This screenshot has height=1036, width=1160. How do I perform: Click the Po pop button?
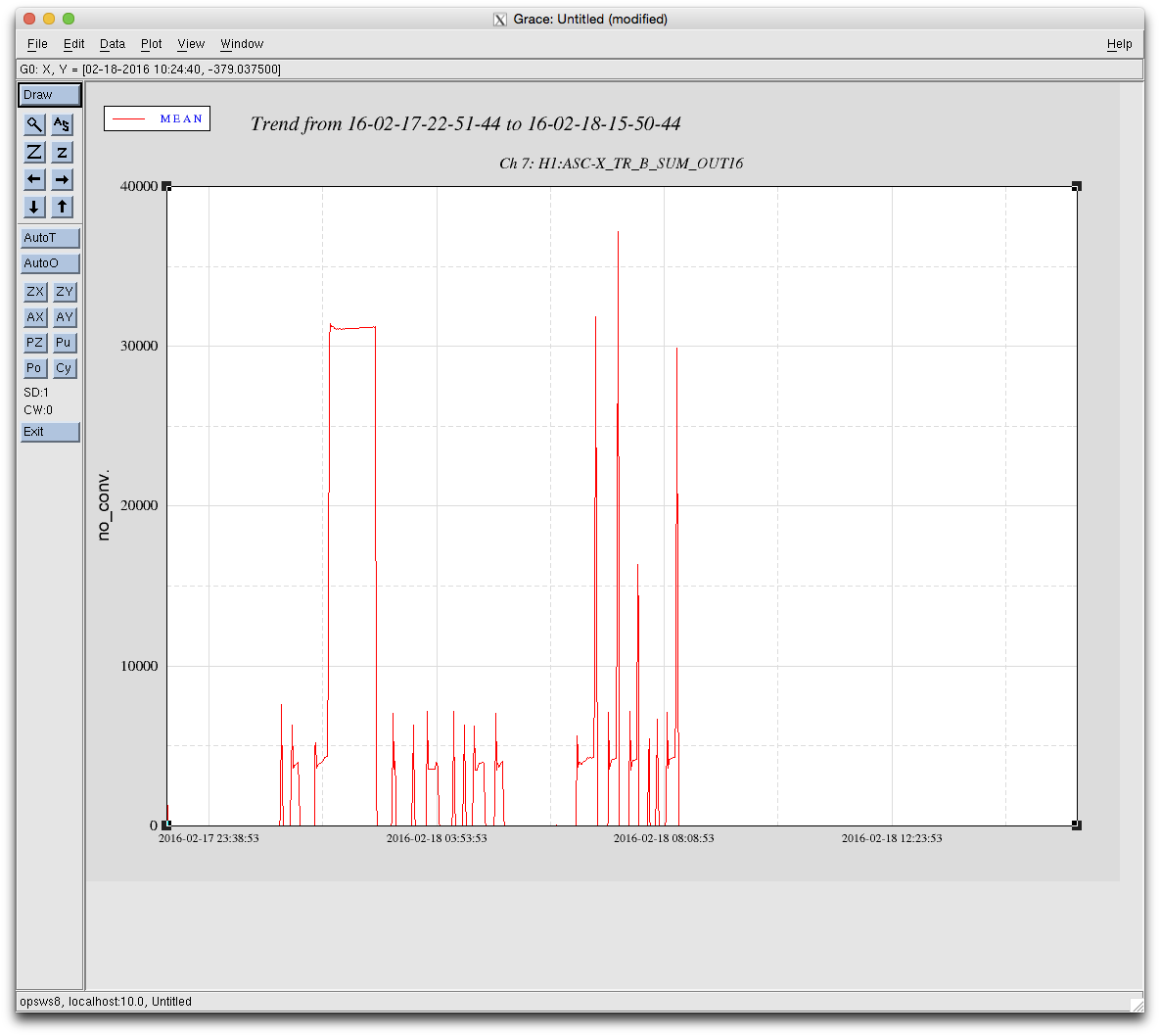(35, 368)
